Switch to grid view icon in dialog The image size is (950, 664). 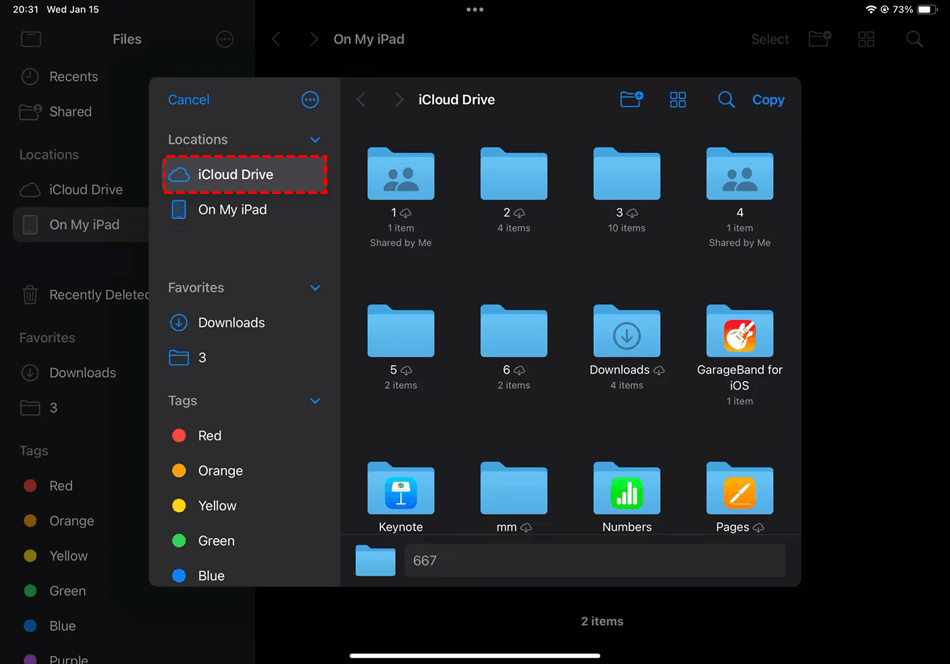tap(678, 100)
